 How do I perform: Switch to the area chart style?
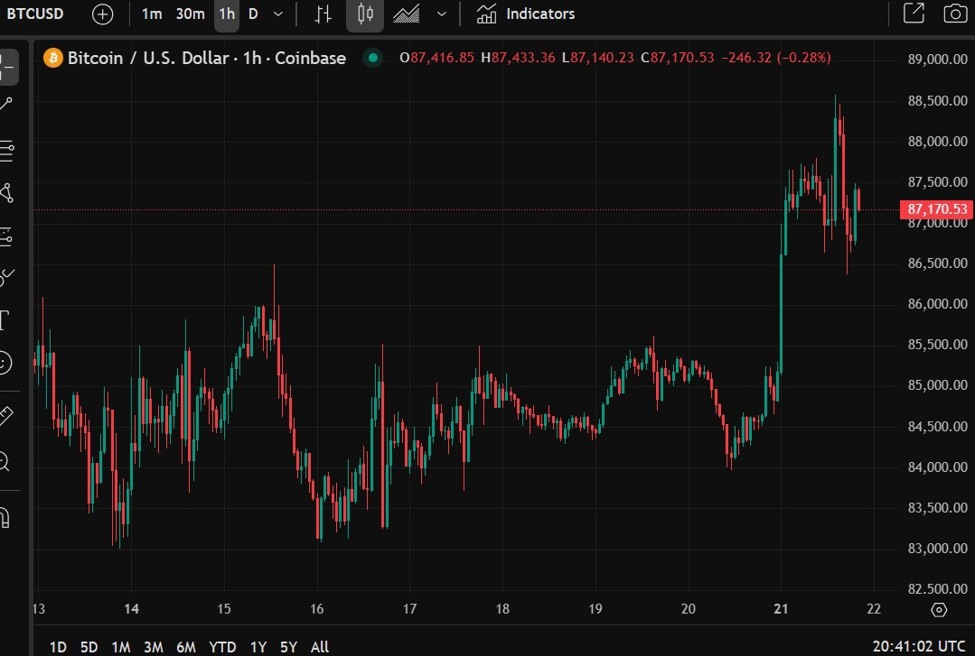coord(406,14)
